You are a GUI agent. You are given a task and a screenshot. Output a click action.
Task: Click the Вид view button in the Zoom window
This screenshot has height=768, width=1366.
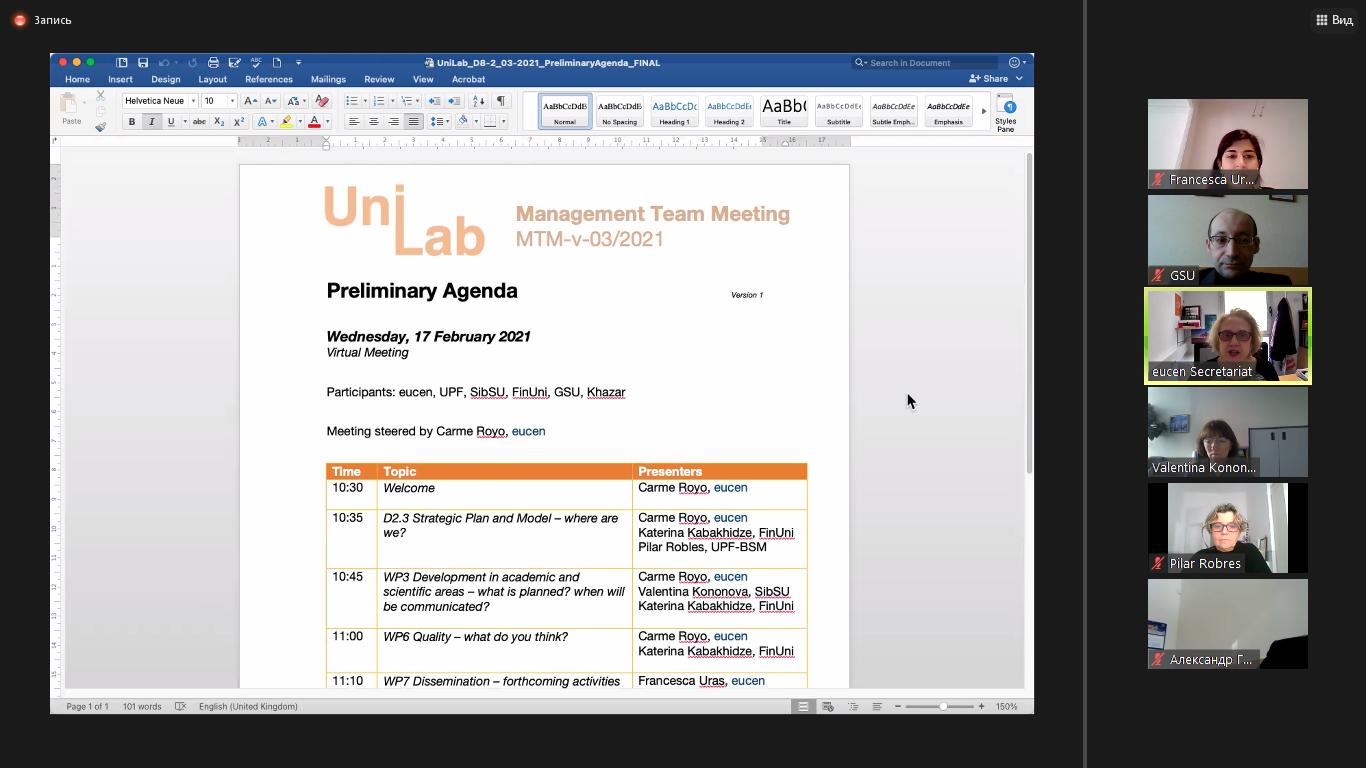pyautogui.click(x=1335, y=20)
